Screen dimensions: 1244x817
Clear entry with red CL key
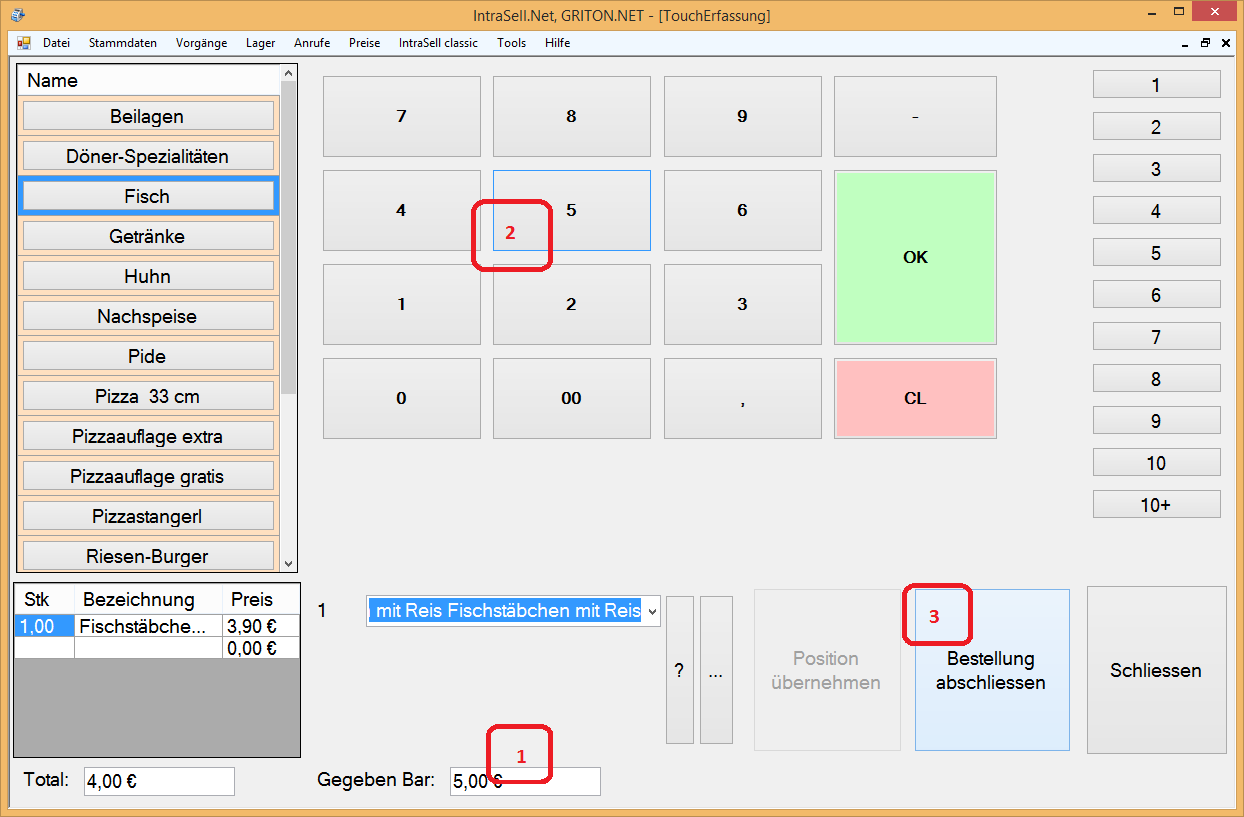point(915,398)
